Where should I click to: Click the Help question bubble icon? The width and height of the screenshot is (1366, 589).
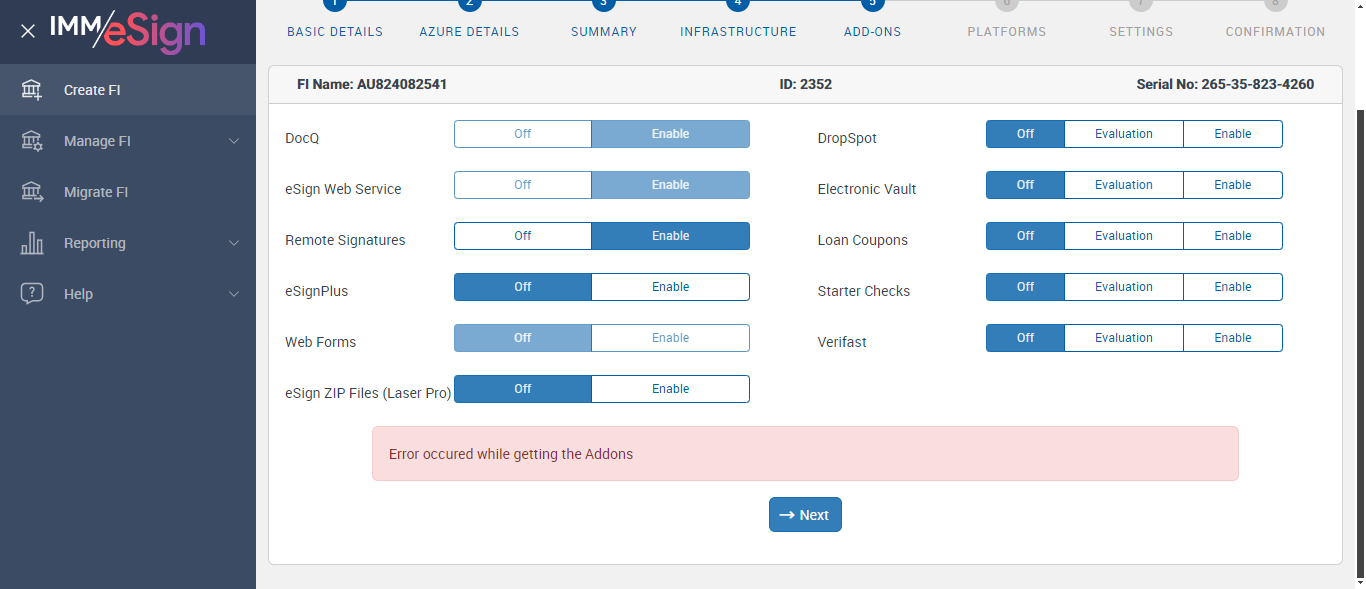tap(32, 294)
